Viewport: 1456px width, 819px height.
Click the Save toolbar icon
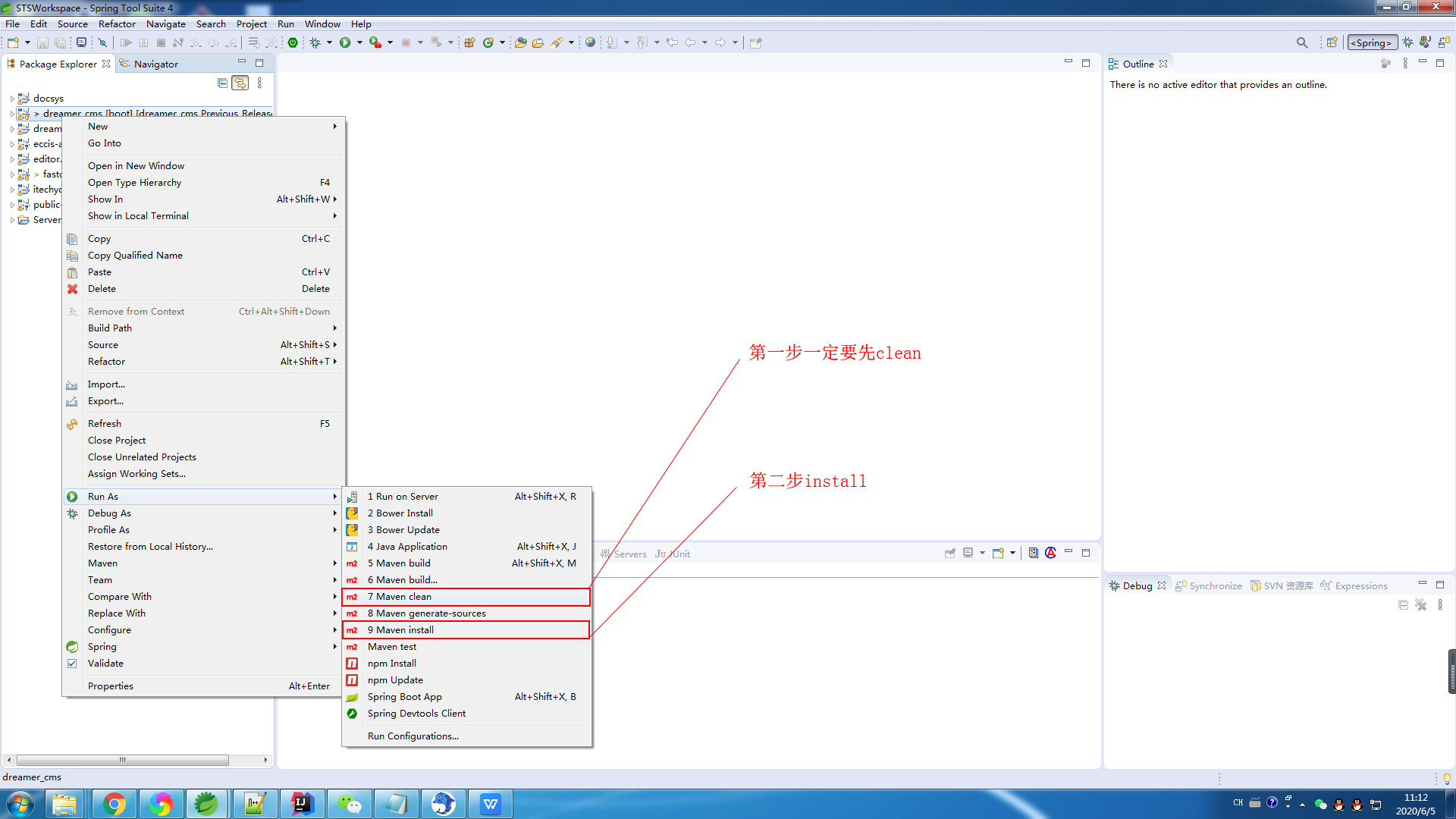[42, 42]
